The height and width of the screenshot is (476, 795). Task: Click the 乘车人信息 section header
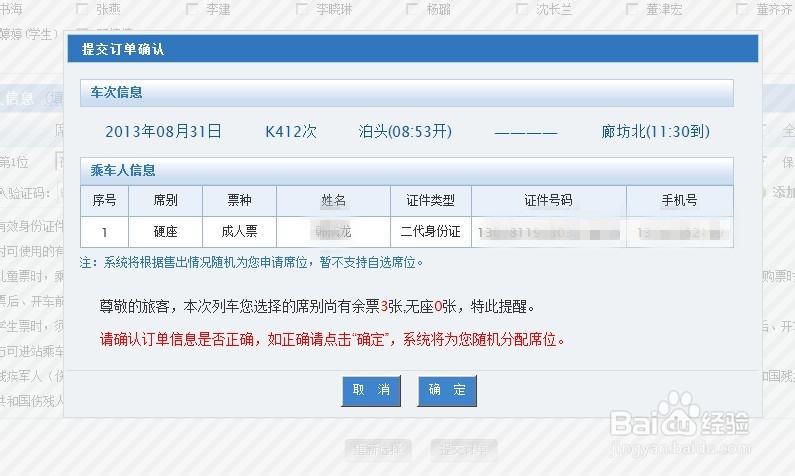[x=407, y=171]
